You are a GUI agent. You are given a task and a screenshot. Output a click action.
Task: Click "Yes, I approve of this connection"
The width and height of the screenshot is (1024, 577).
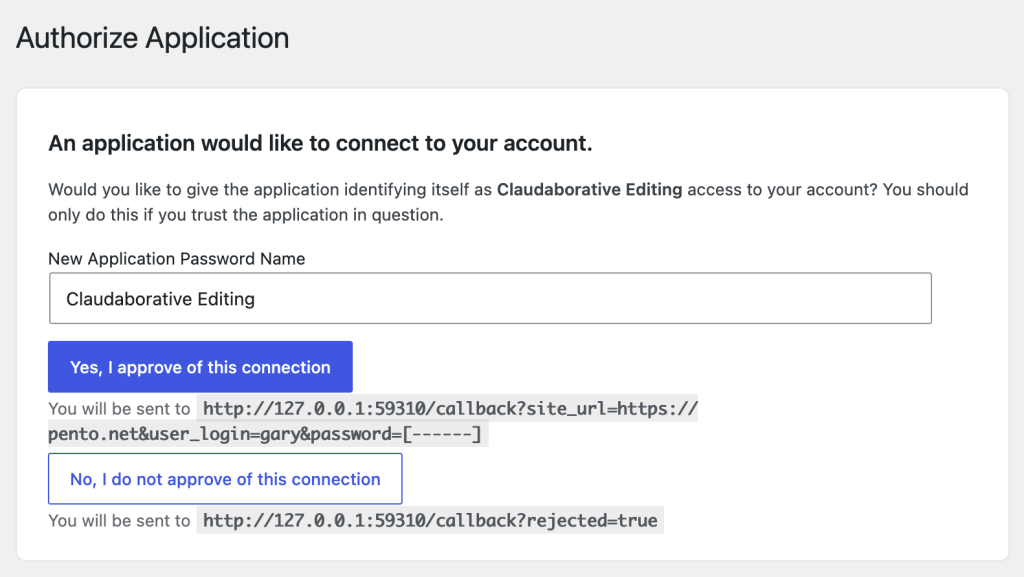(x=199, y=366)
